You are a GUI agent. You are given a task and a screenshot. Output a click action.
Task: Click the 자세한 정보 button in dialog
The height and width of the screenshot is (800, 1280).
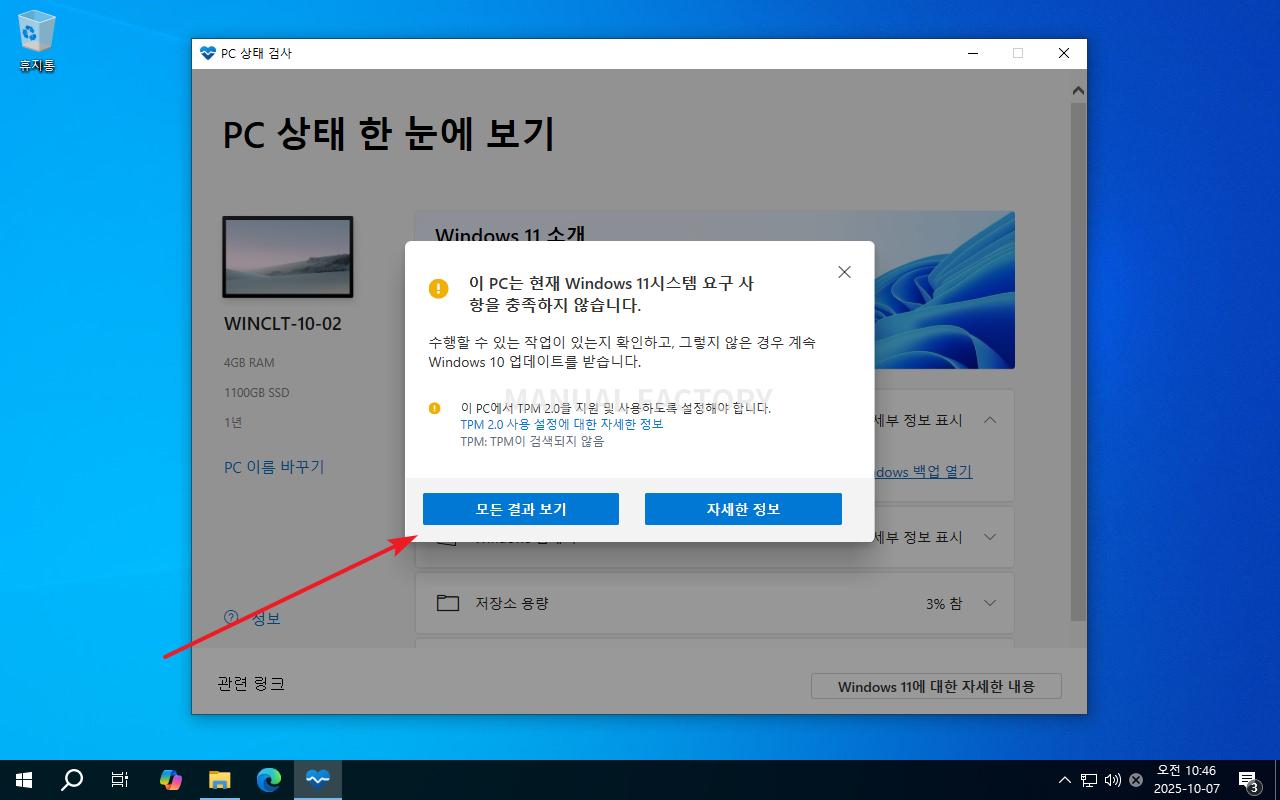[743, 509]
